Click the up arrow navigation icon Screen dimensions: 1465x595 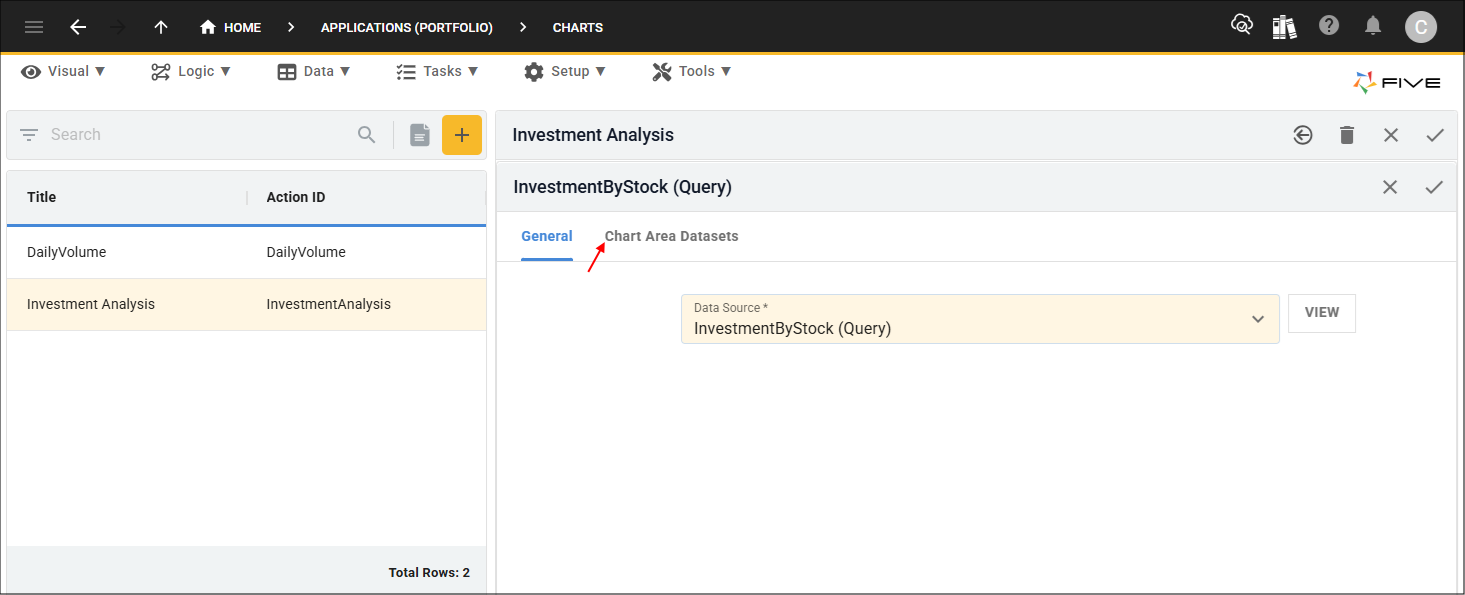click(161, 27)
